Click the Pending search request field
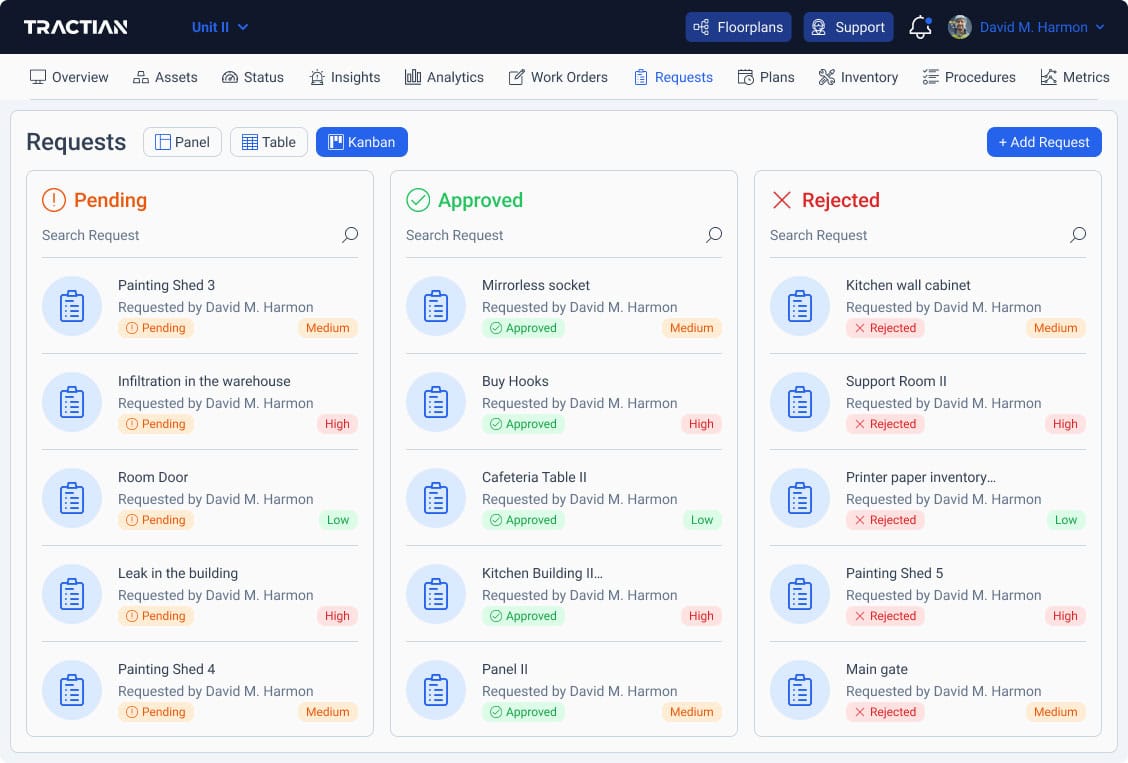Viewport: 1128px width, 763px height. point(200,235)
